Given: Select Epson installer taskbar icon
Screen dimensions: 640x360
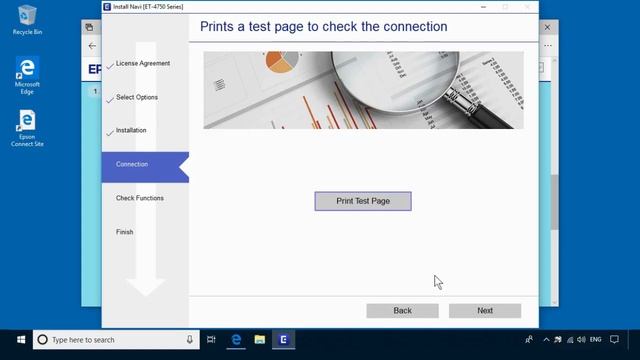Looking at the screenshot, I should [283, 340].
